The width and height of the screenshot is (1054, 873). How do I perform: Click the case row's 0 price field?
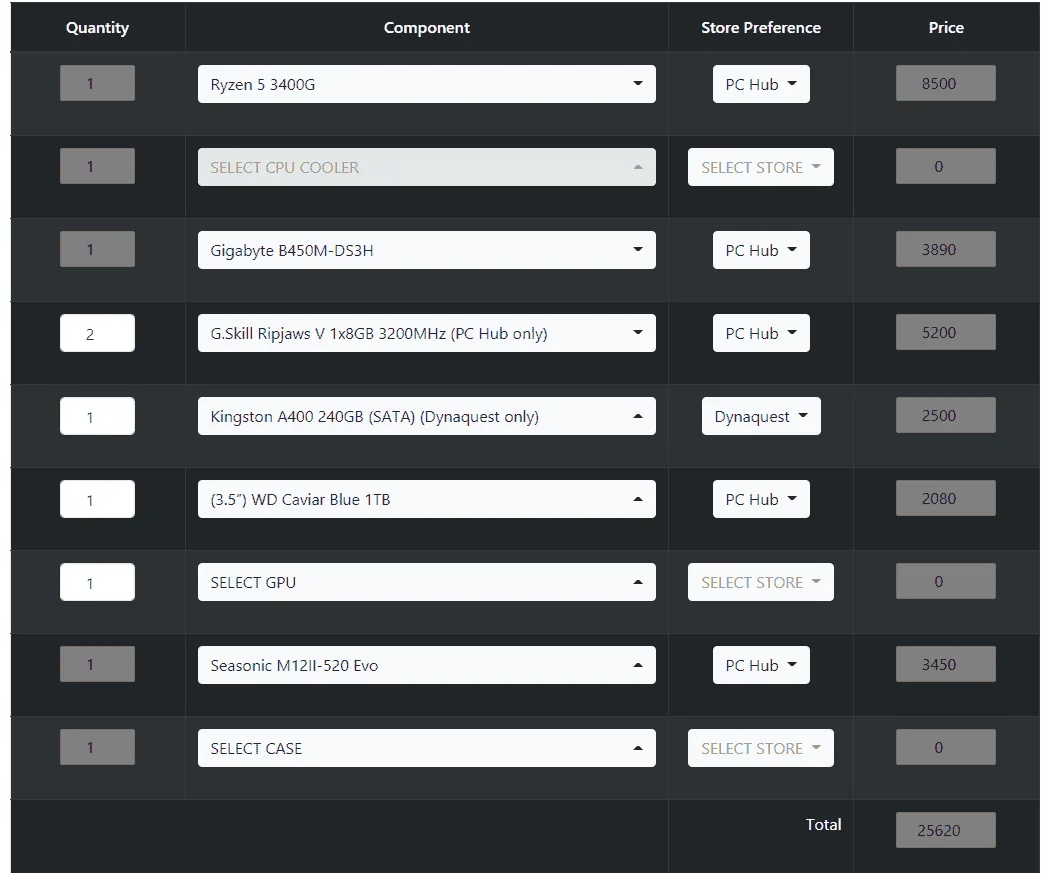pyautogui.click(x=945, y=747)
